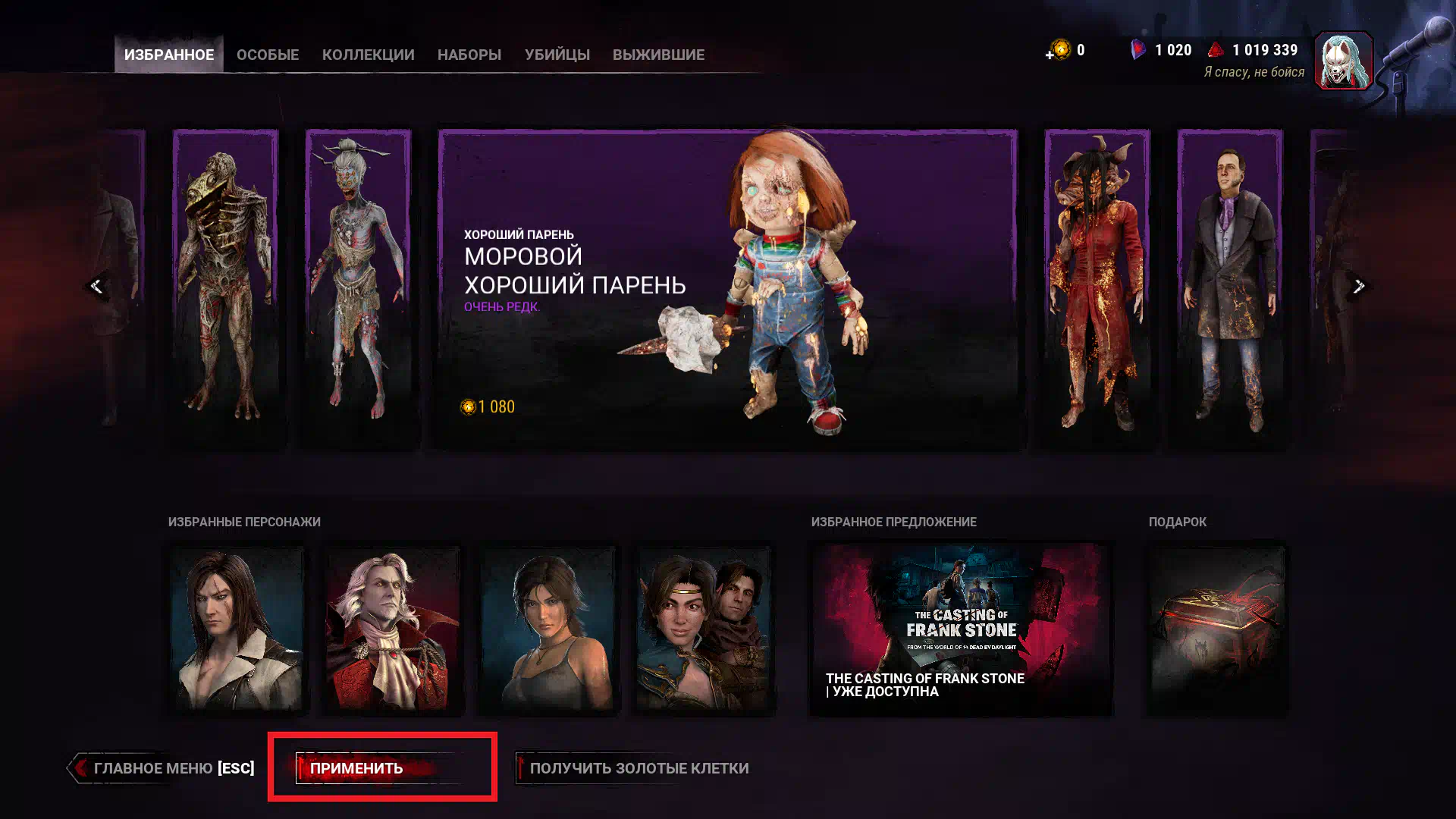
Task: Click the ПРИМЕНИТЬ button
Action: 381,768
